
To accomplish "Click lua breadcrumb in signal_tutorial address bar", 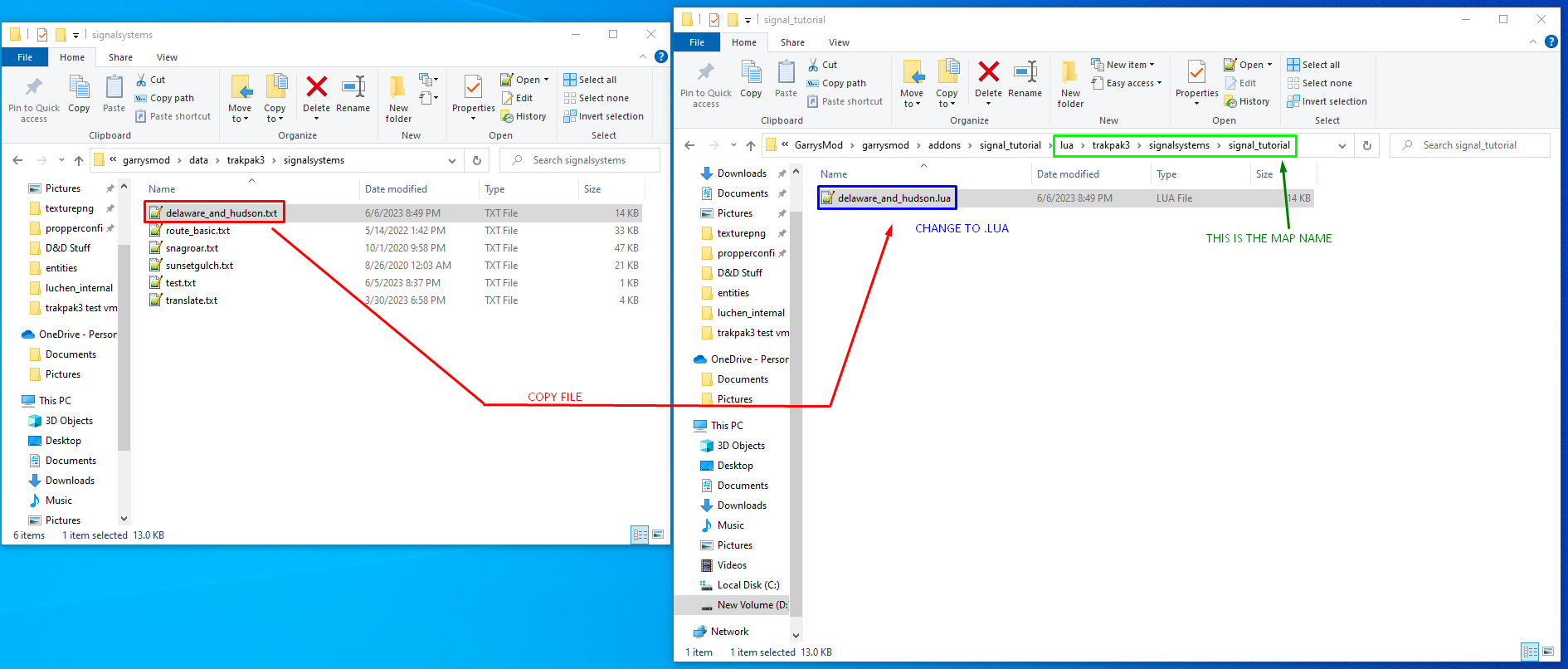I will point(1067,145).
